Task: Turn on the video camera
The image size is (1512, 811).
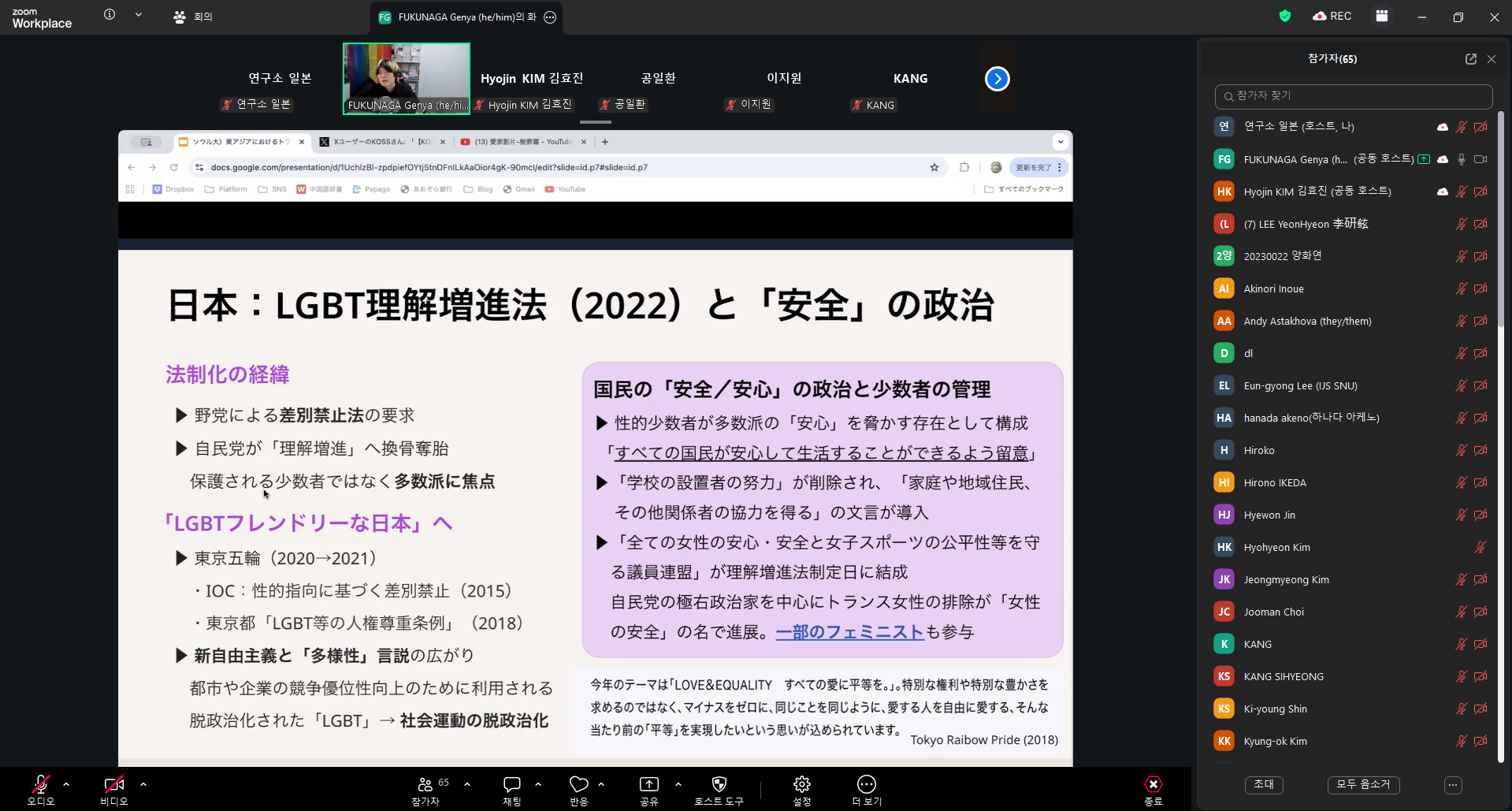Action: [x=113, y=784]
